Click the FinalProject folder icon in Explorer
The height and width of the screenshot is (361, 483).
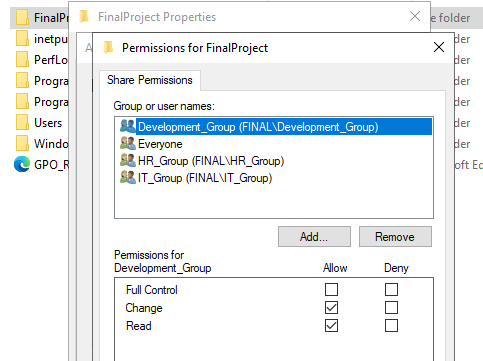(x=22, y=17)
